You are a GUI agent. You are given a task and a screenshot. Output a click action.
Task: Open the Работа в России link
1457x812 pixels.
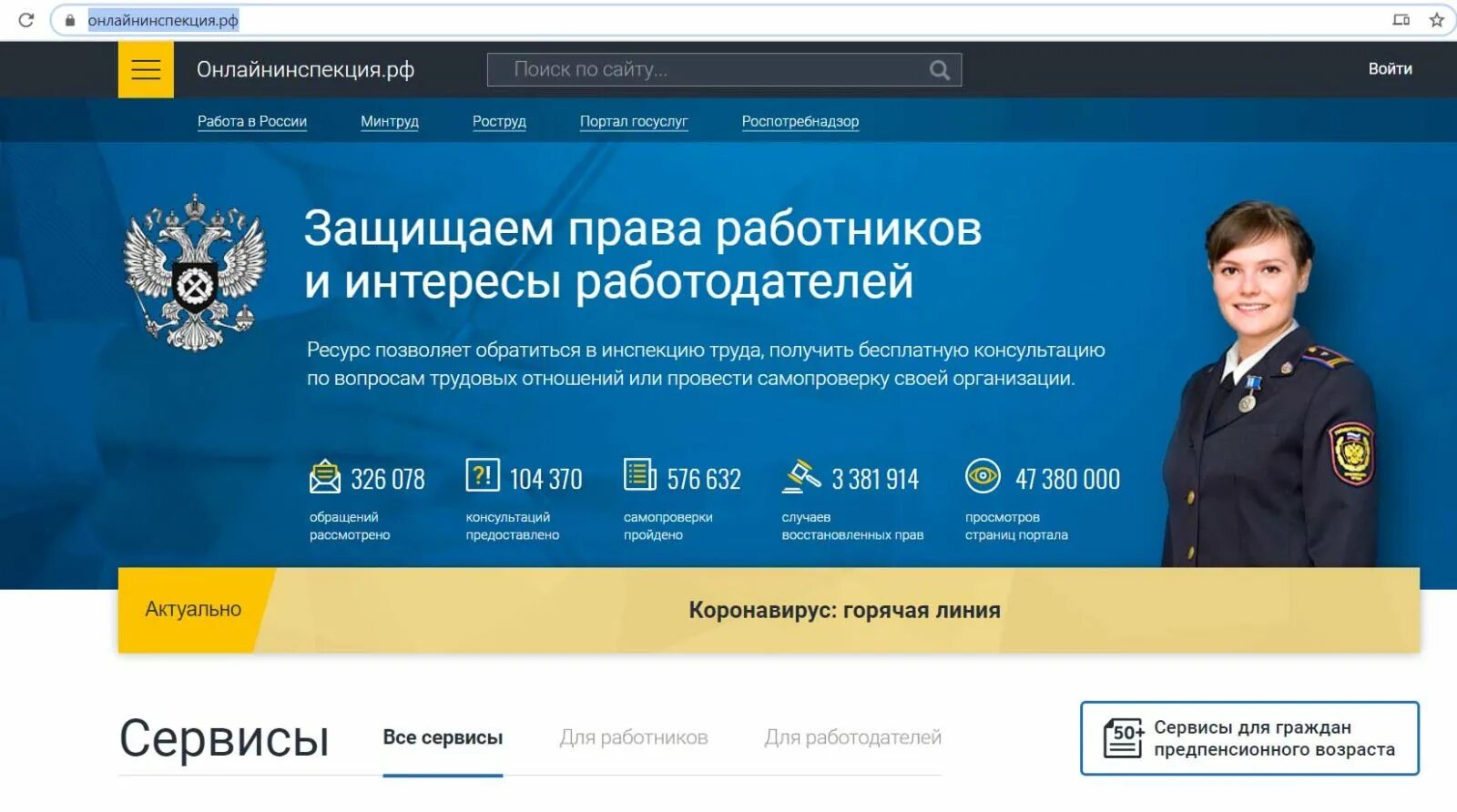252,121
